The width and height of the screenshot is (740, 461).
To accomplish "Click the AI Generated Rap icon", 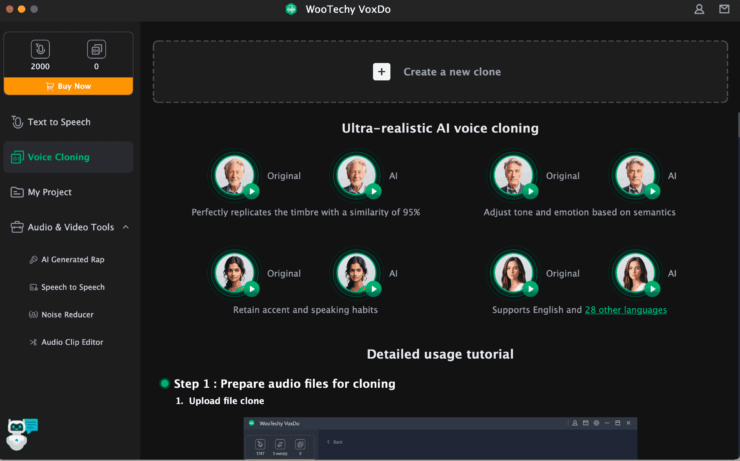I will point(32,259).
